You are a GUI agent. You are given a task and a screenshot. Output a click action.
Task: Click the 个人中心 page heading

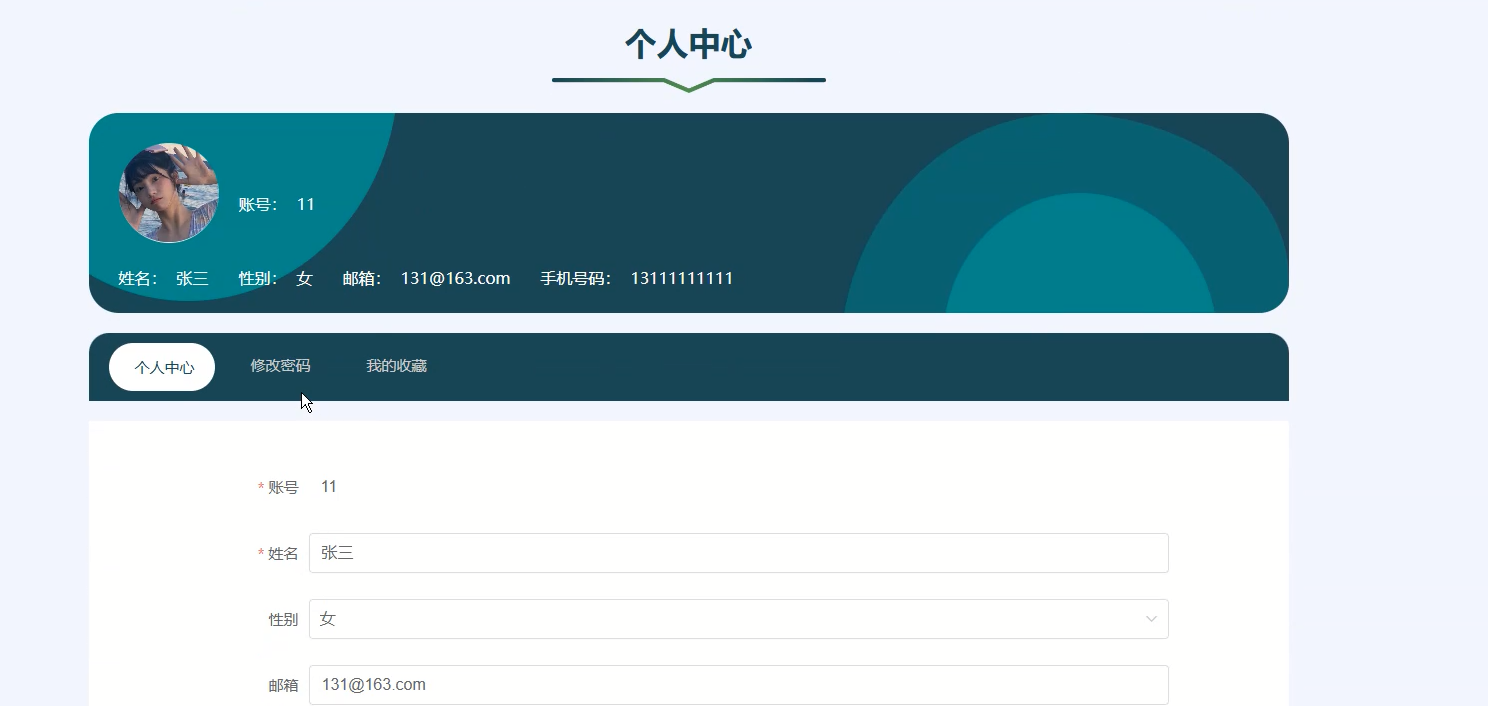688,44
